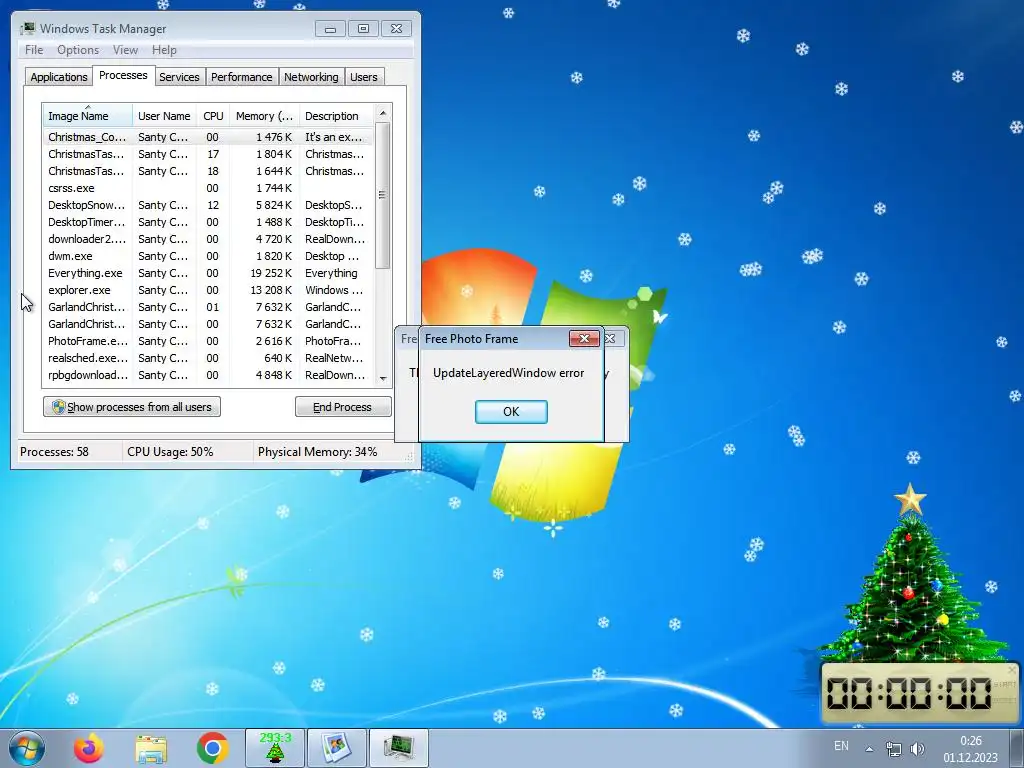Switch to the Applications tab
Viewport: 1024px width, 768px height.
click(59, 77)
